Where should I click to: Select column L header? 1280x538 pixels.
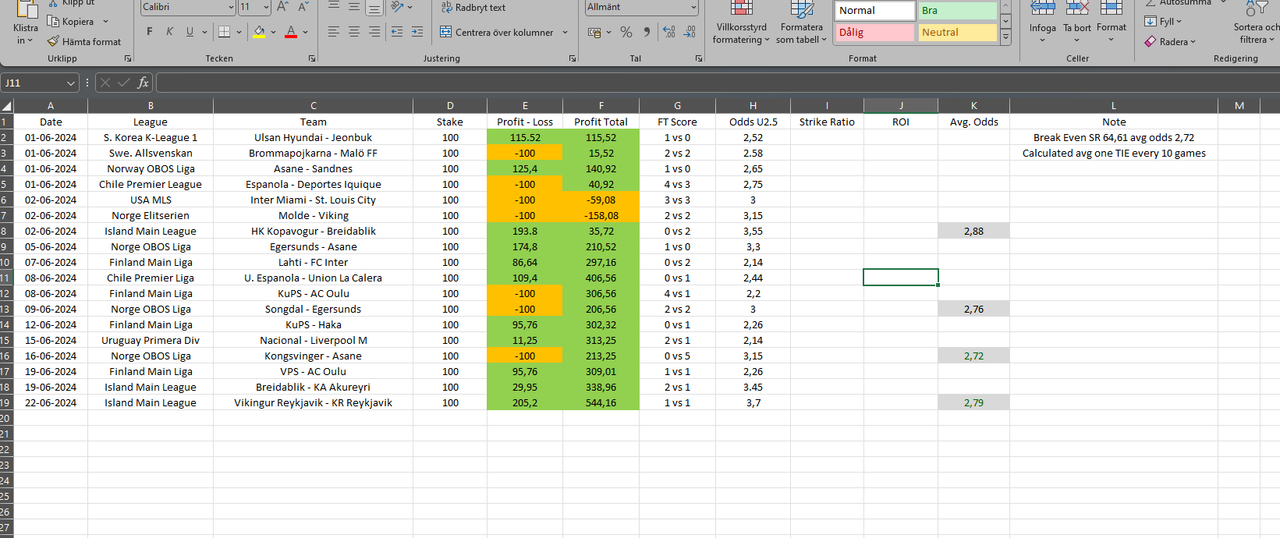coord(1113,106)
